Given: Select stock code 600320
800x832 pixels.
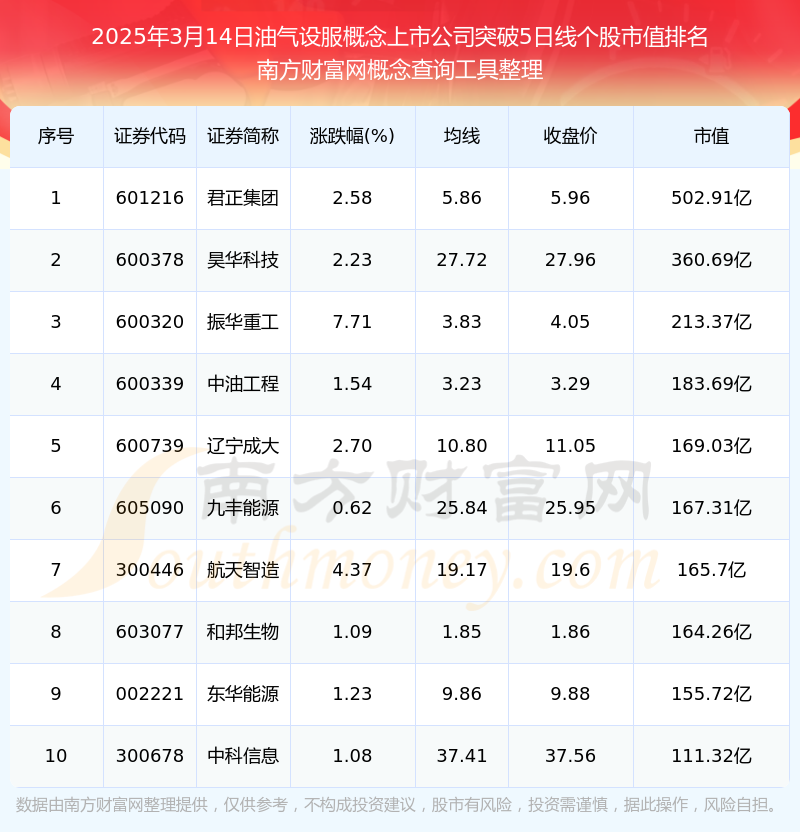Looking at the screenshot, I should (x=150, y=322).
